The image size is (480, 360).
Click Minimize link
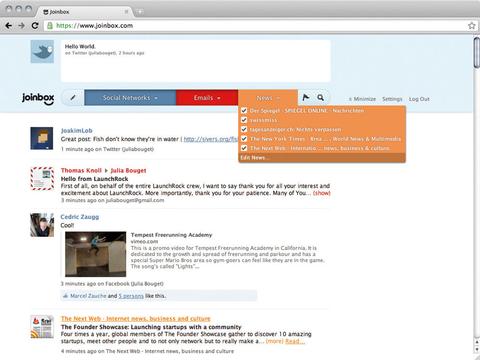click(362, 99)
